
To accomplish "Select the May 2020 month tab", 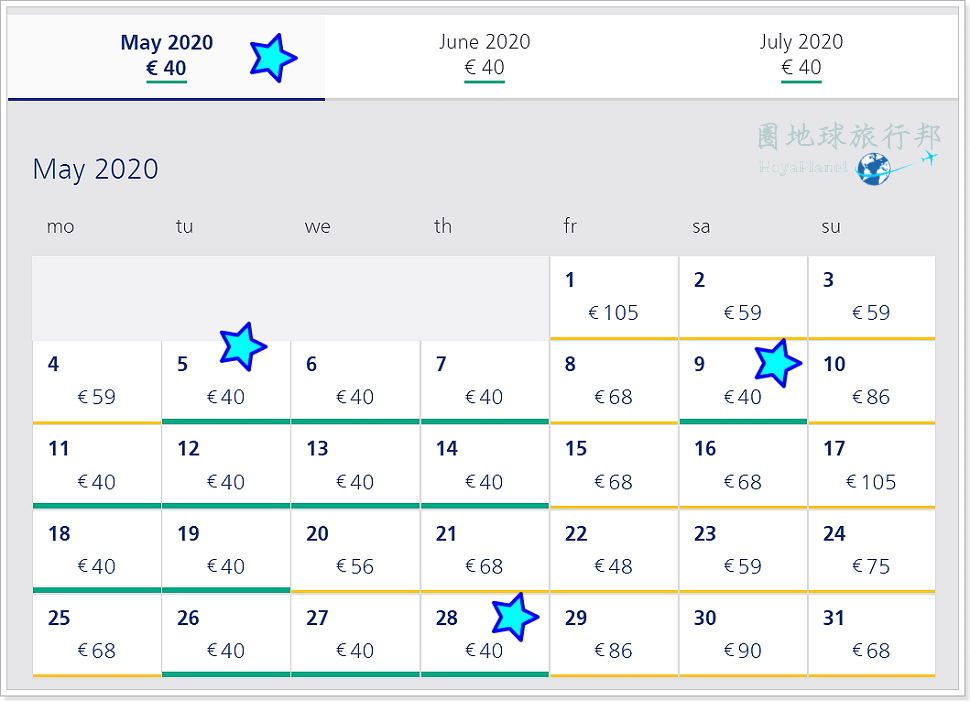I will [166, 56].
